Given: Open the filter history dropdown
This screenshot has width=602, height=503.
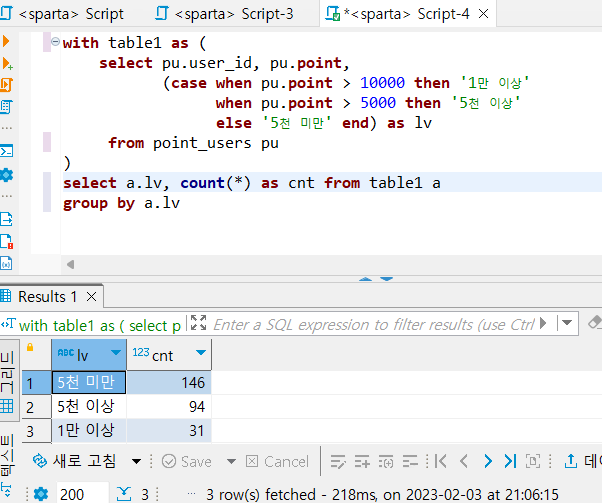Looking at the screenshot, I should point(567,323).
